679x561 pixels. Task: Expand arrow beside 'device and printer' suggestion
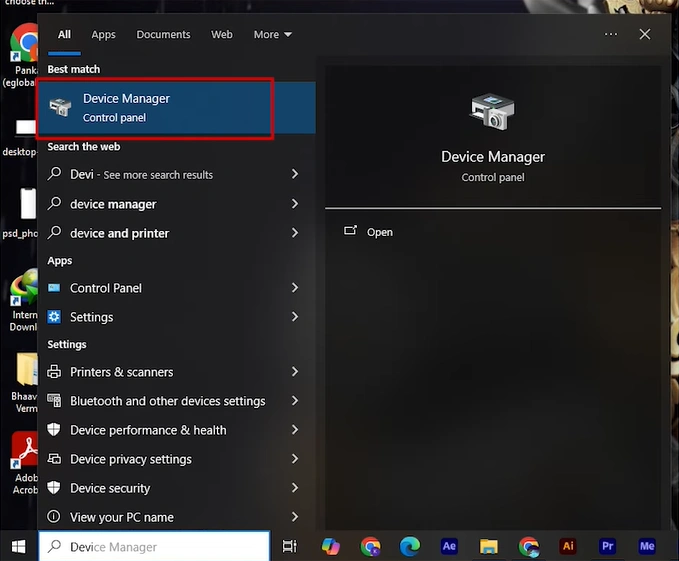(x=295, y=233)
